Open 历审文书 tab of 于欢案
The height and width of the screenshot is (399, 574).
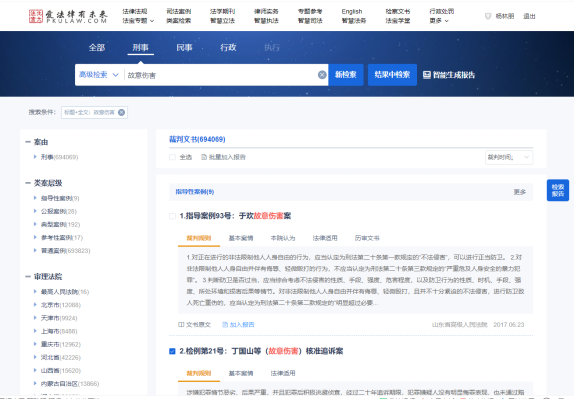pos(367,238)
